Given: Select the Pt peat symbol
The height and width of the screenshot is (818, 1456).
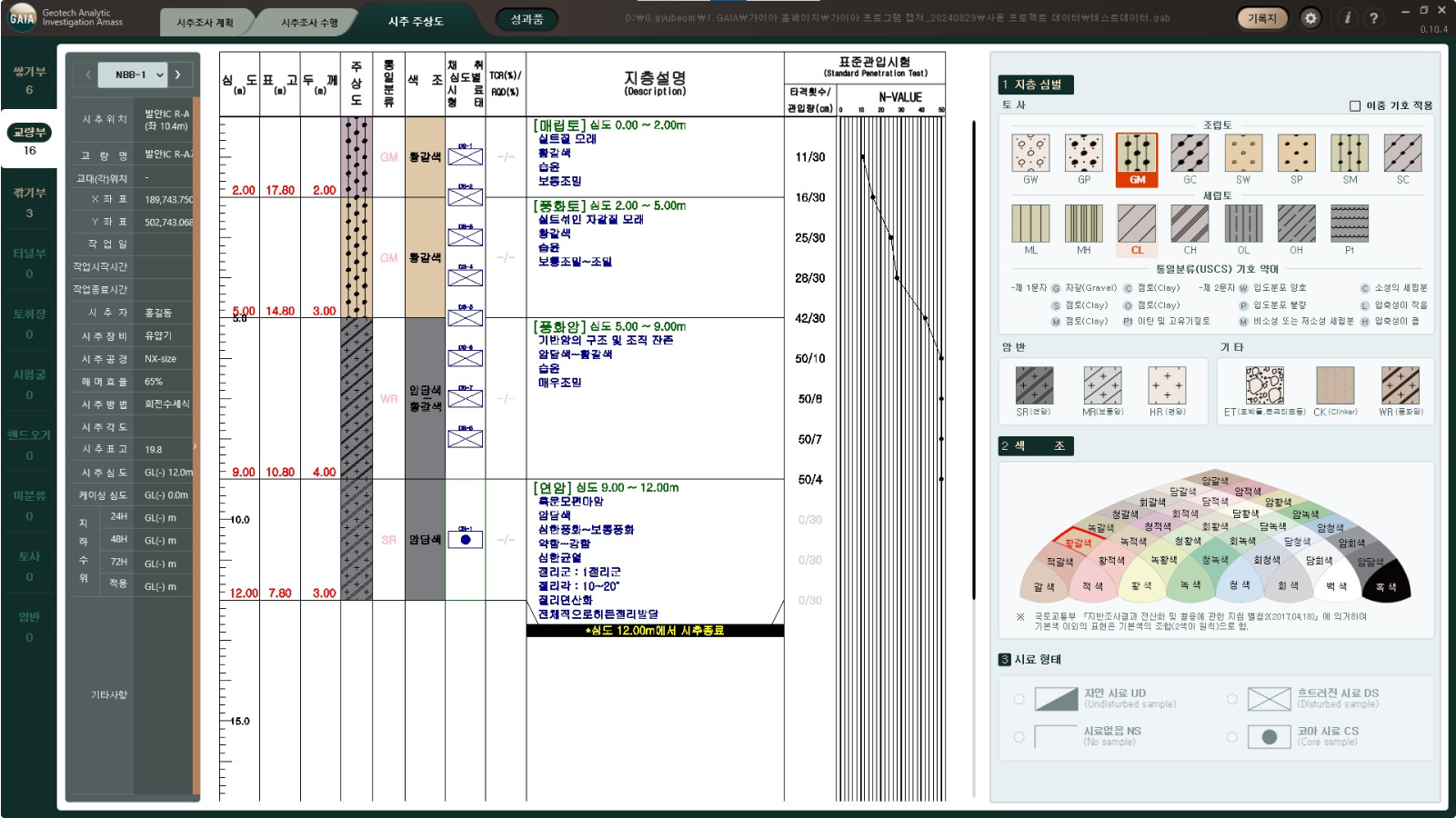Looking at the screenshot, I should 1350,224.
